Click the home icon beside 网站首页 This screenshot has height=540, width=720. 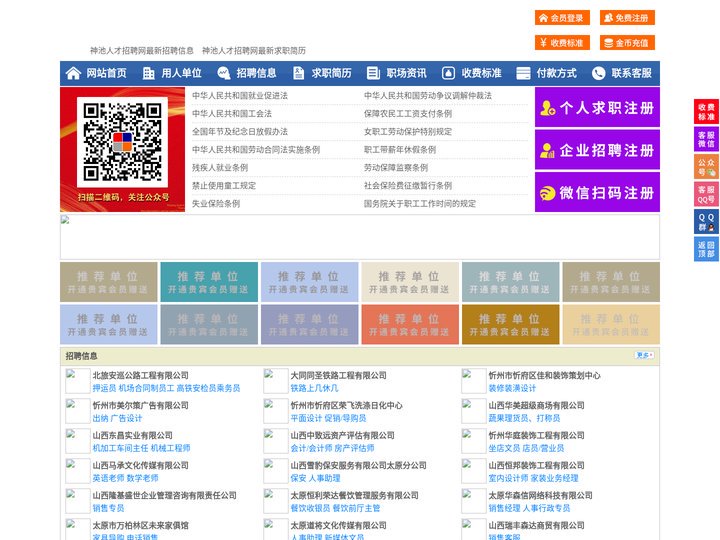point(73,73)
